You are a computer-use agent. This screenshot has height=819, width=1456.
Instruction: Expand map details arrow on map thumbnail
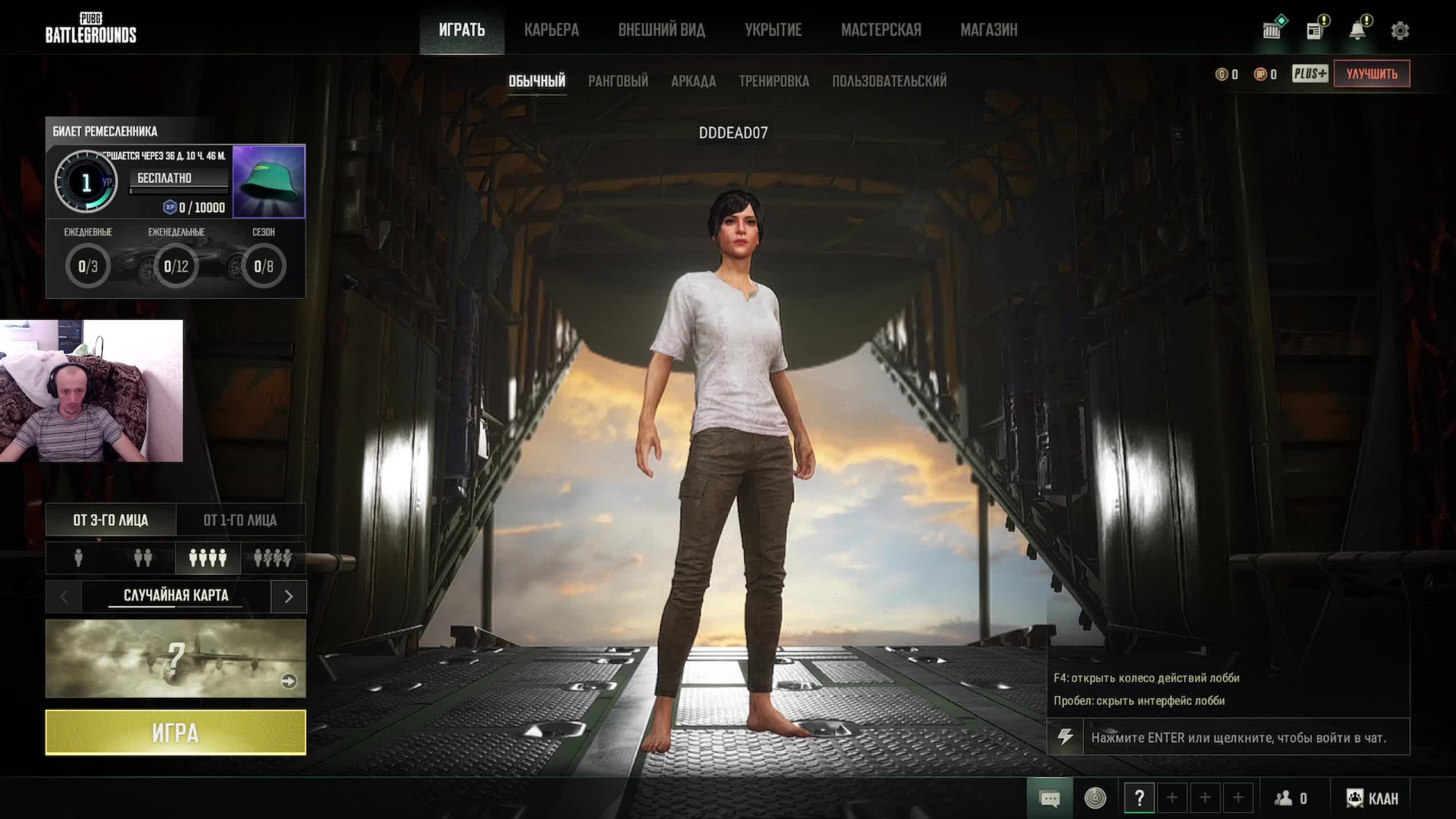pos(289,681)
